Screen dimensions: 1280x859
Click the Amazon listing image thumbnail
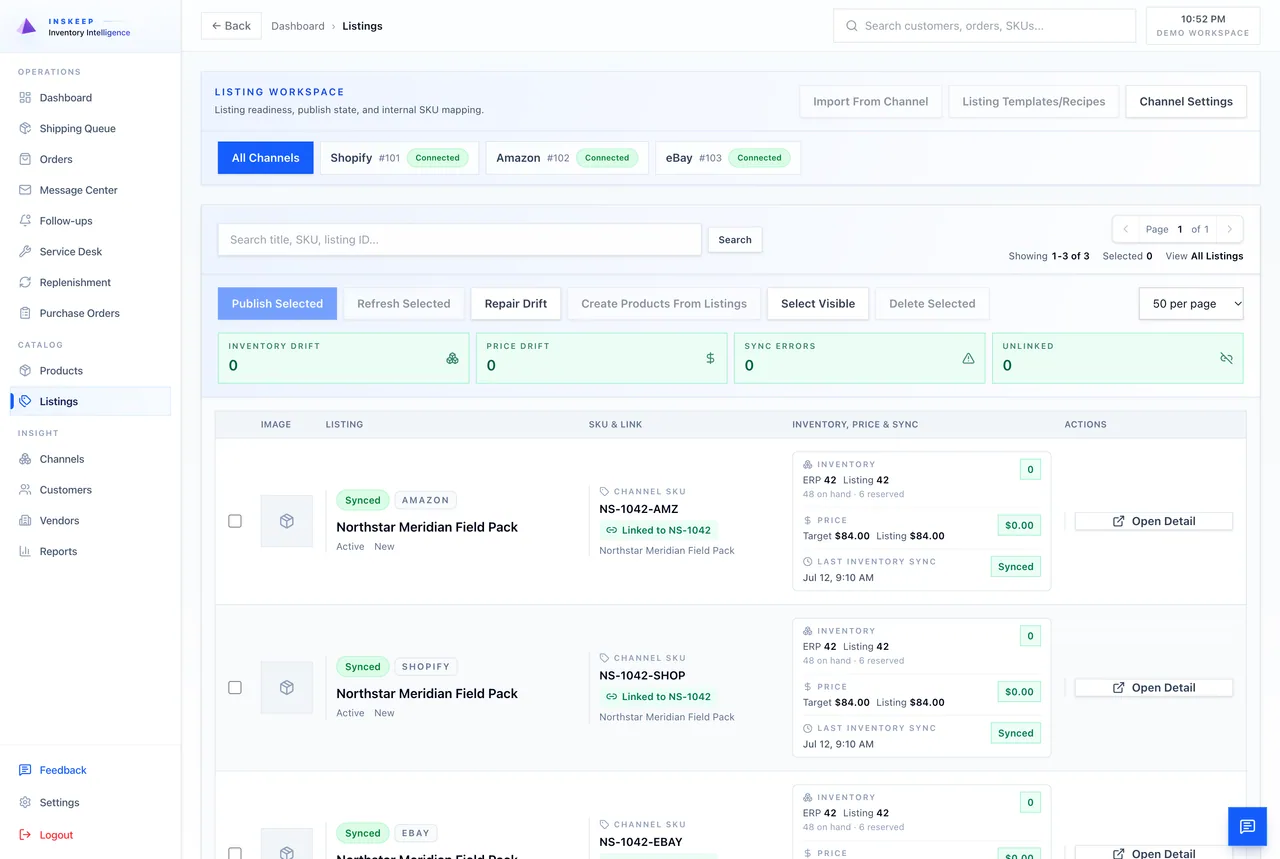287,521
